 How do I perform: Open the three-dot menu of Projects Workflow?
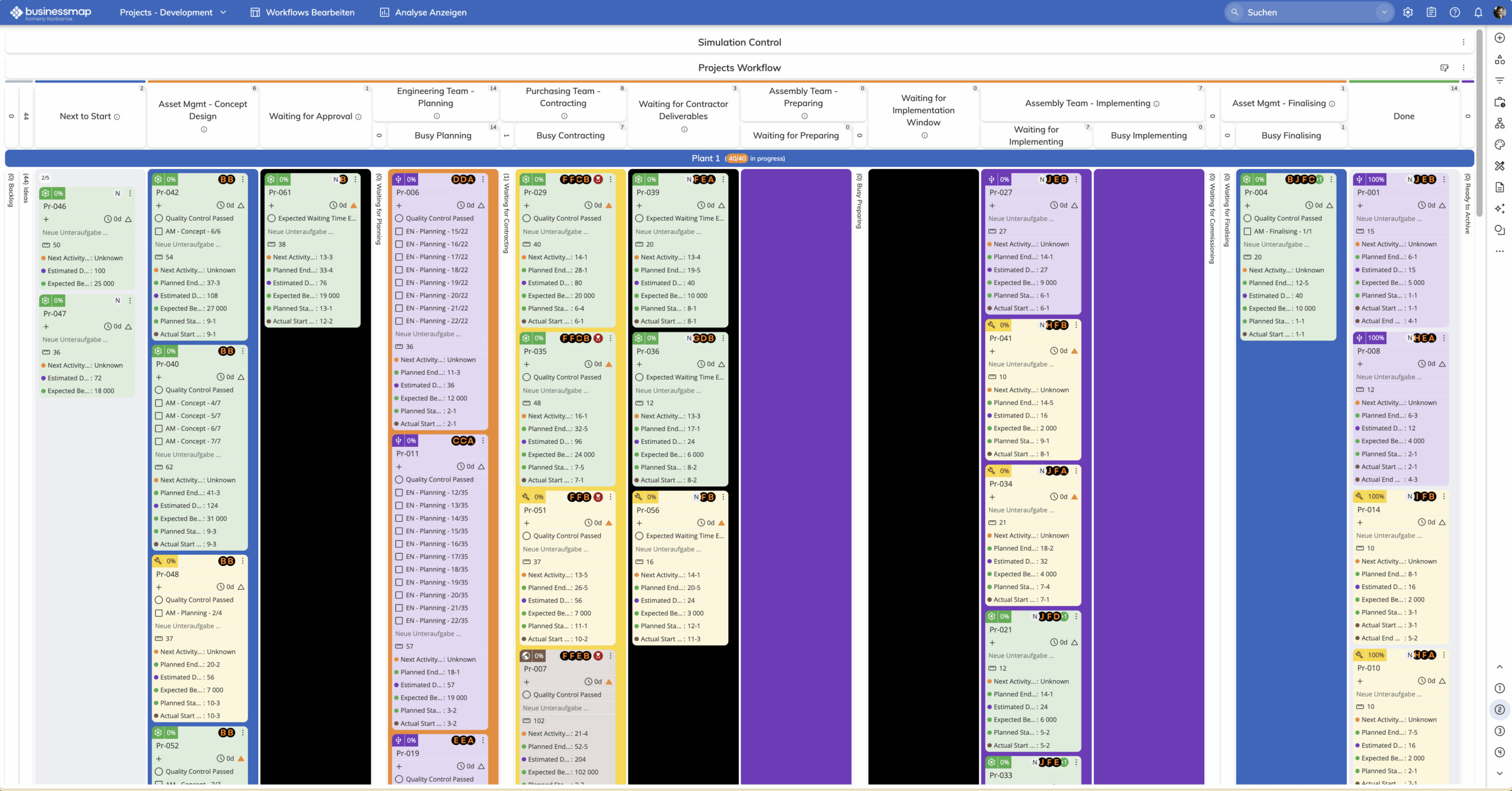tap(1464, 68)
